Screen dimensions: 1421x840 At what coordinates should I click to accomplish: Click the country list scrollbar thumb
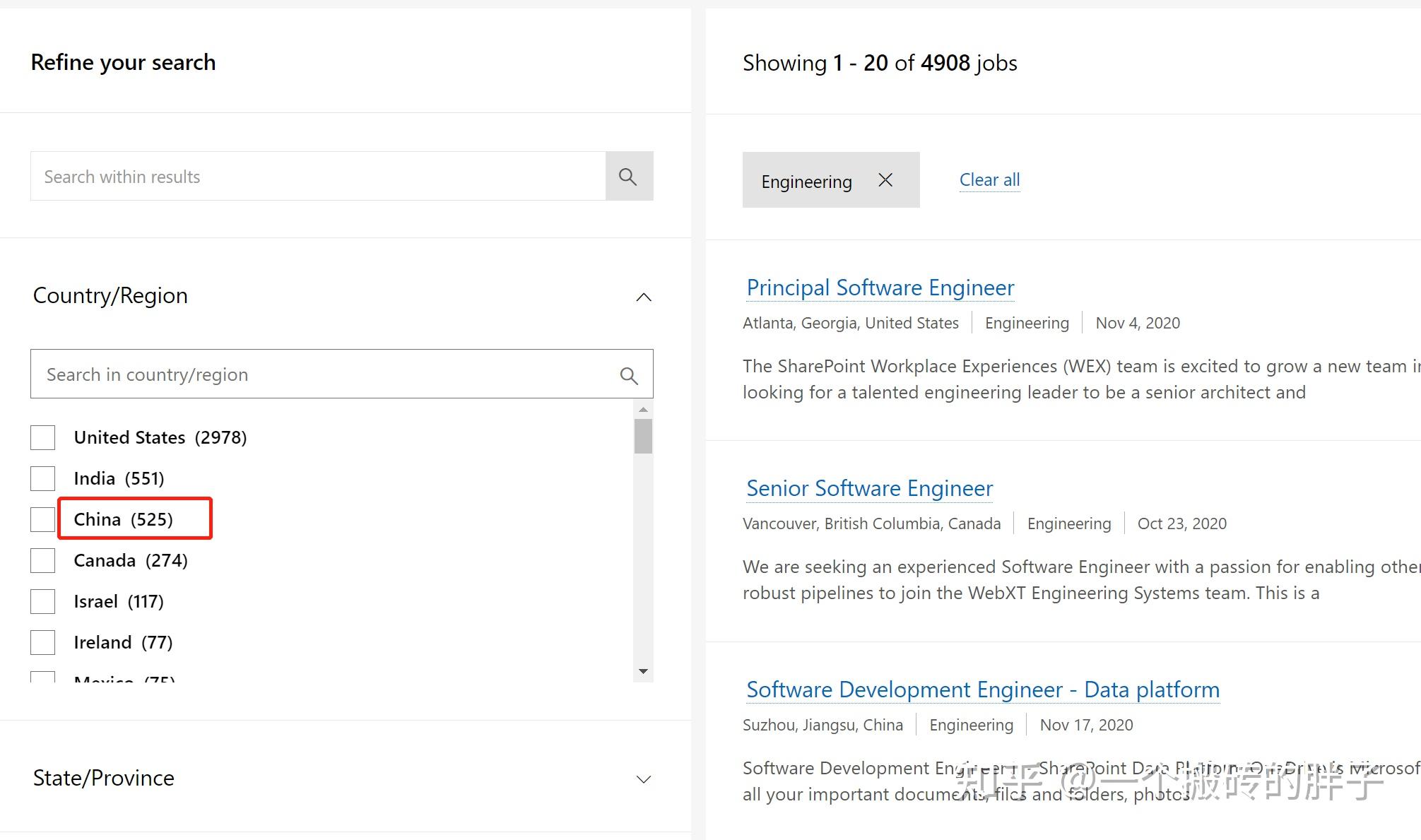coord(643,436)
